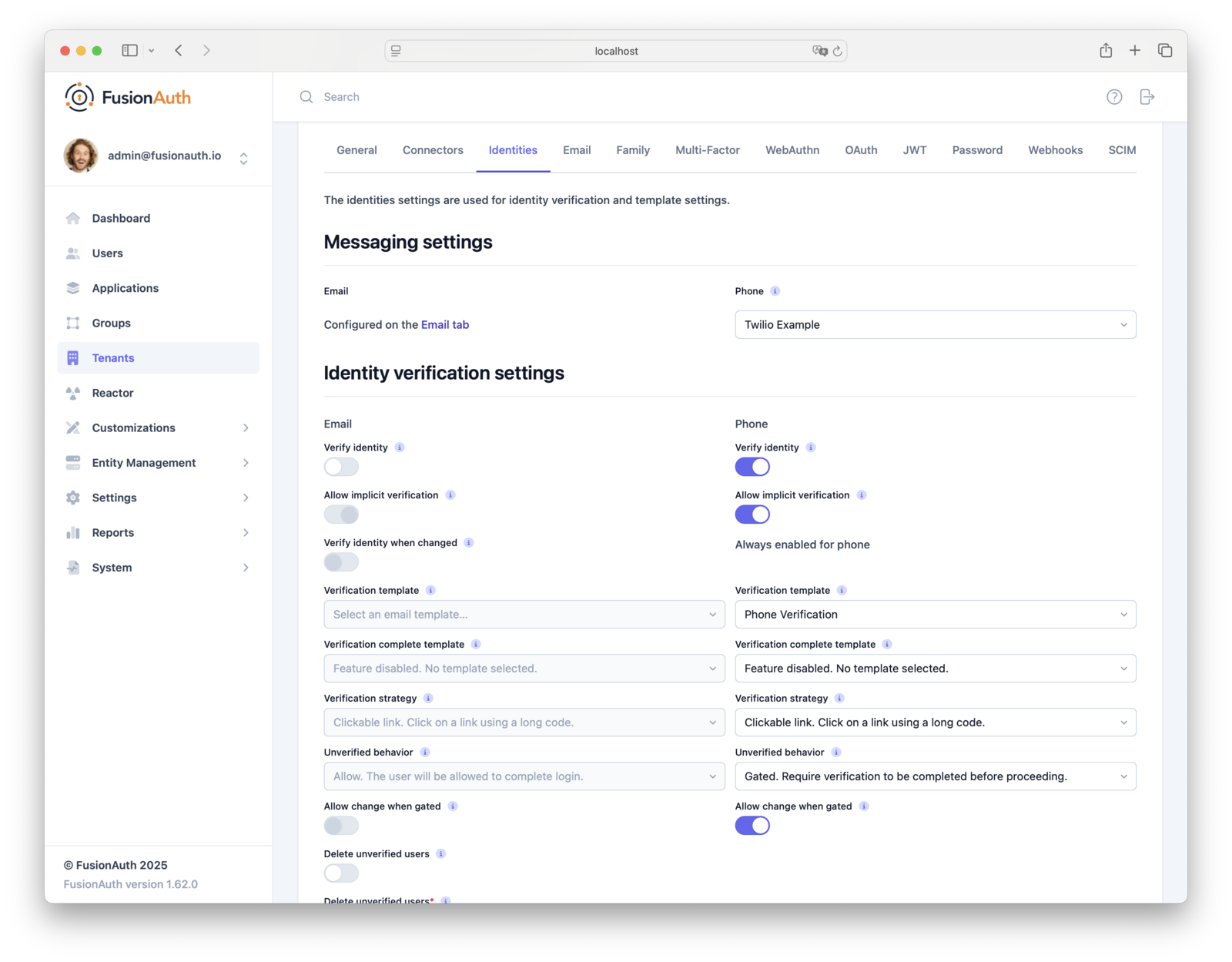1232x962 pixels.
Task: Toggle Delete unverified users switch
Action: tap(341, 873)
